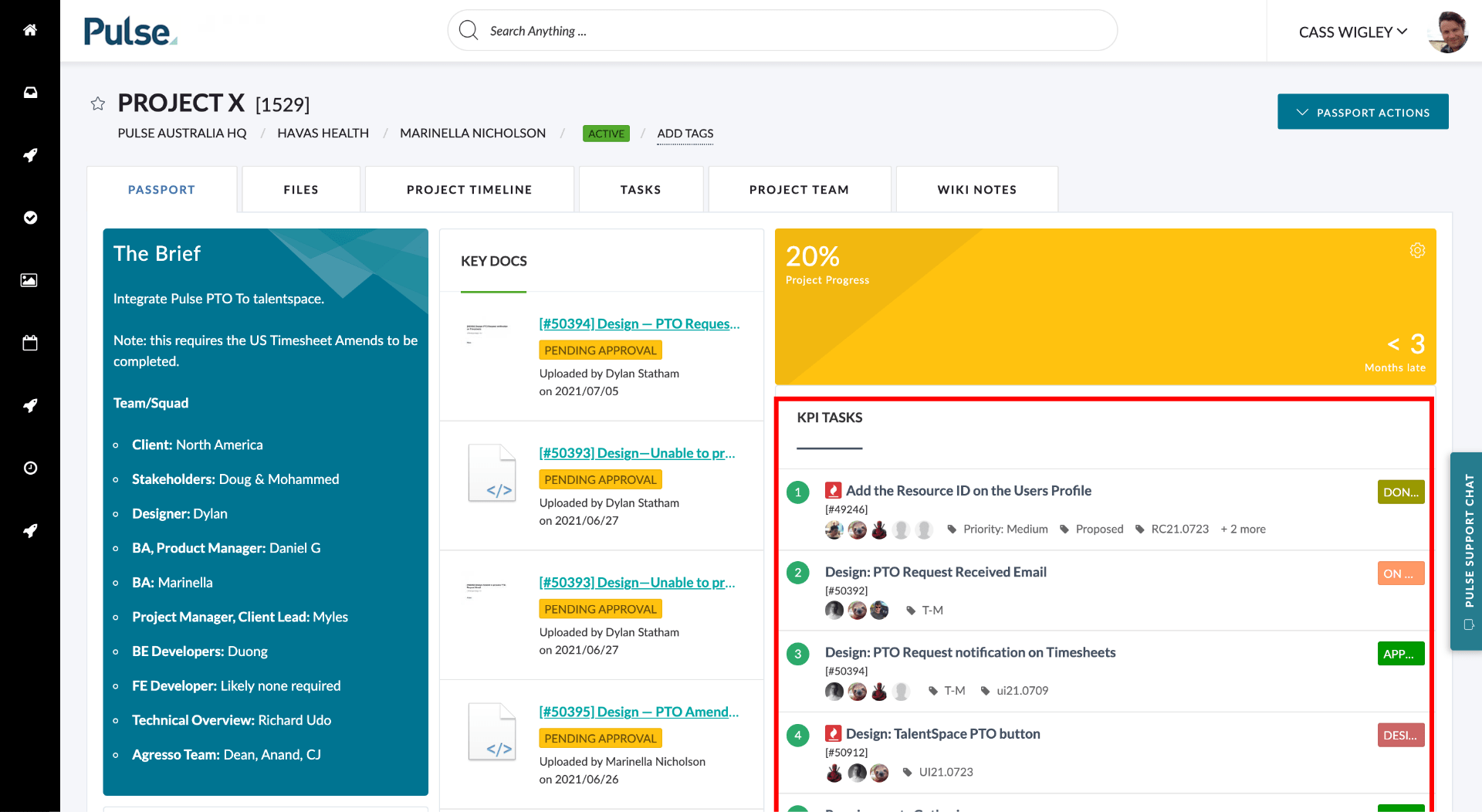
Task: Open Cass Wigley profile avatar
Action: (x=1448, y=32)
